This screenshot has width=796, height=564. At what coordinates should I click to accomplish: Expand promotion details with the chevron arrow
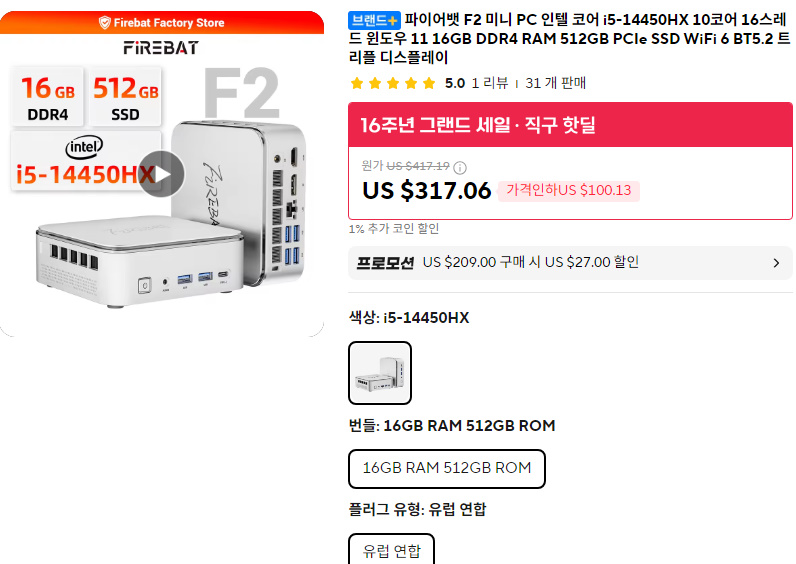point(776,263)
